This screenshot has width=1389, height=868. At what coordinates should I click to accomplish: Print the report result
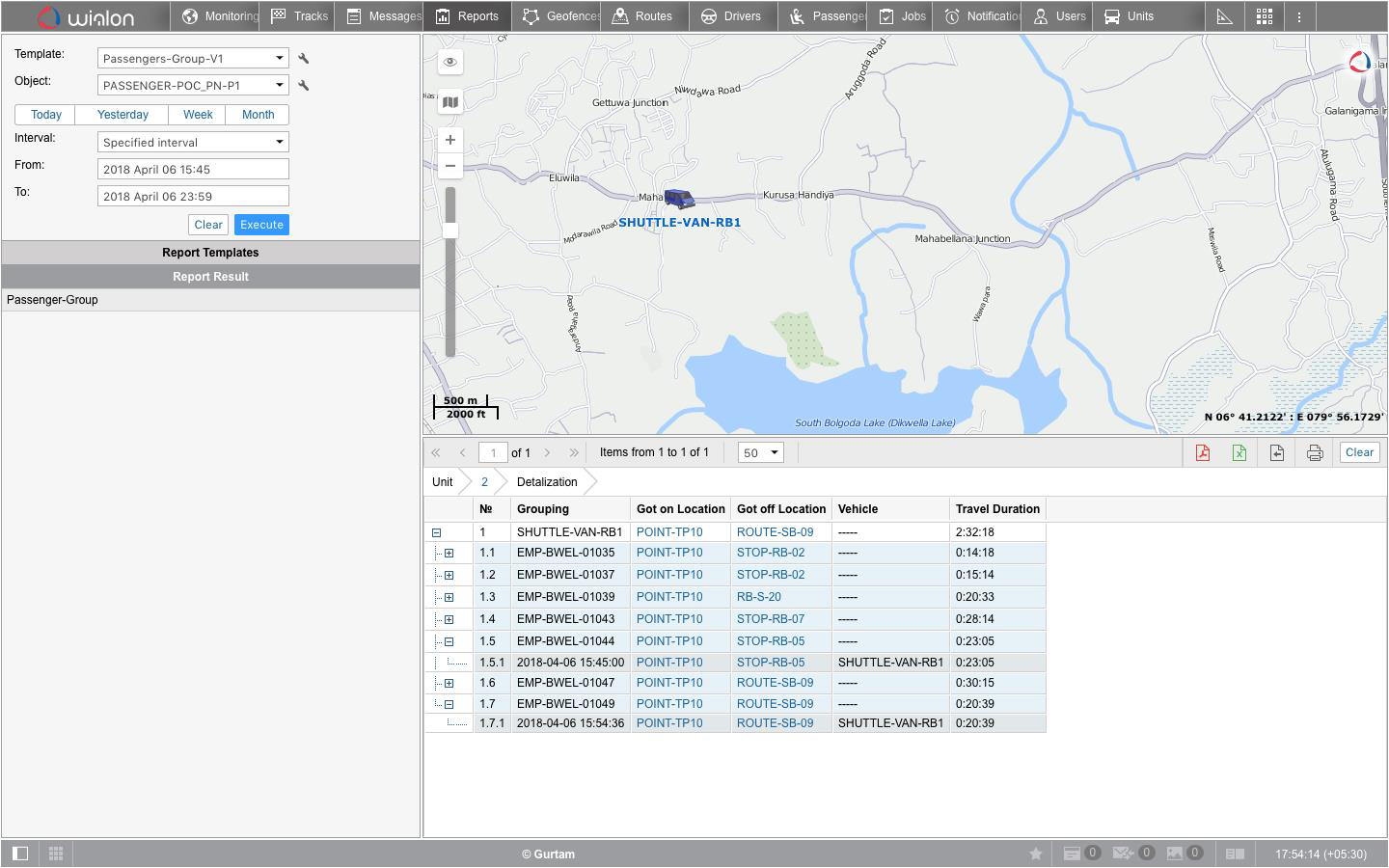click(x=1315, y=453)
